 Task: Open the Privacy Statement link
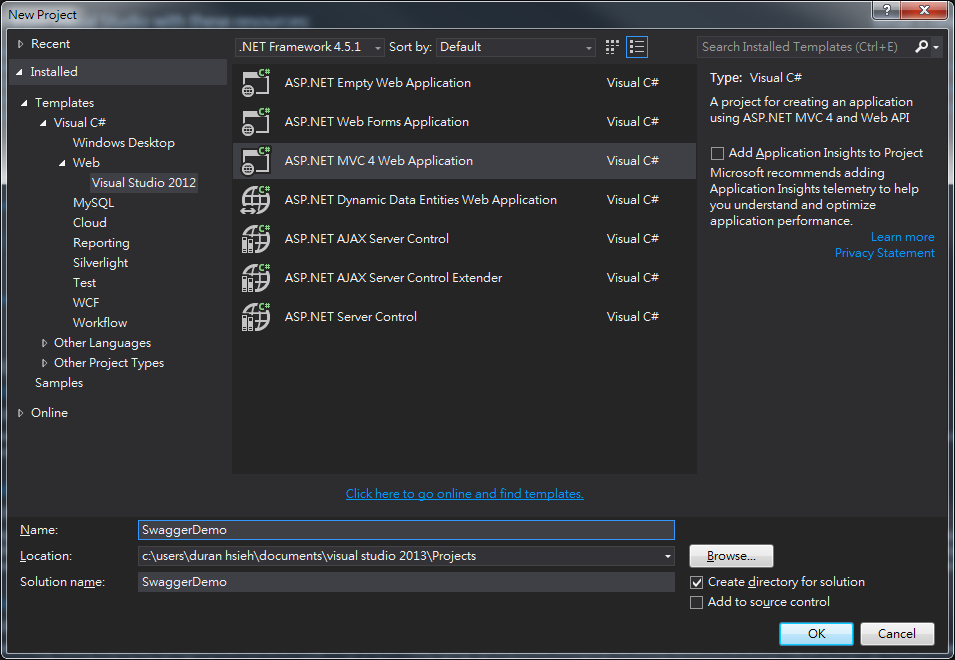884,253
